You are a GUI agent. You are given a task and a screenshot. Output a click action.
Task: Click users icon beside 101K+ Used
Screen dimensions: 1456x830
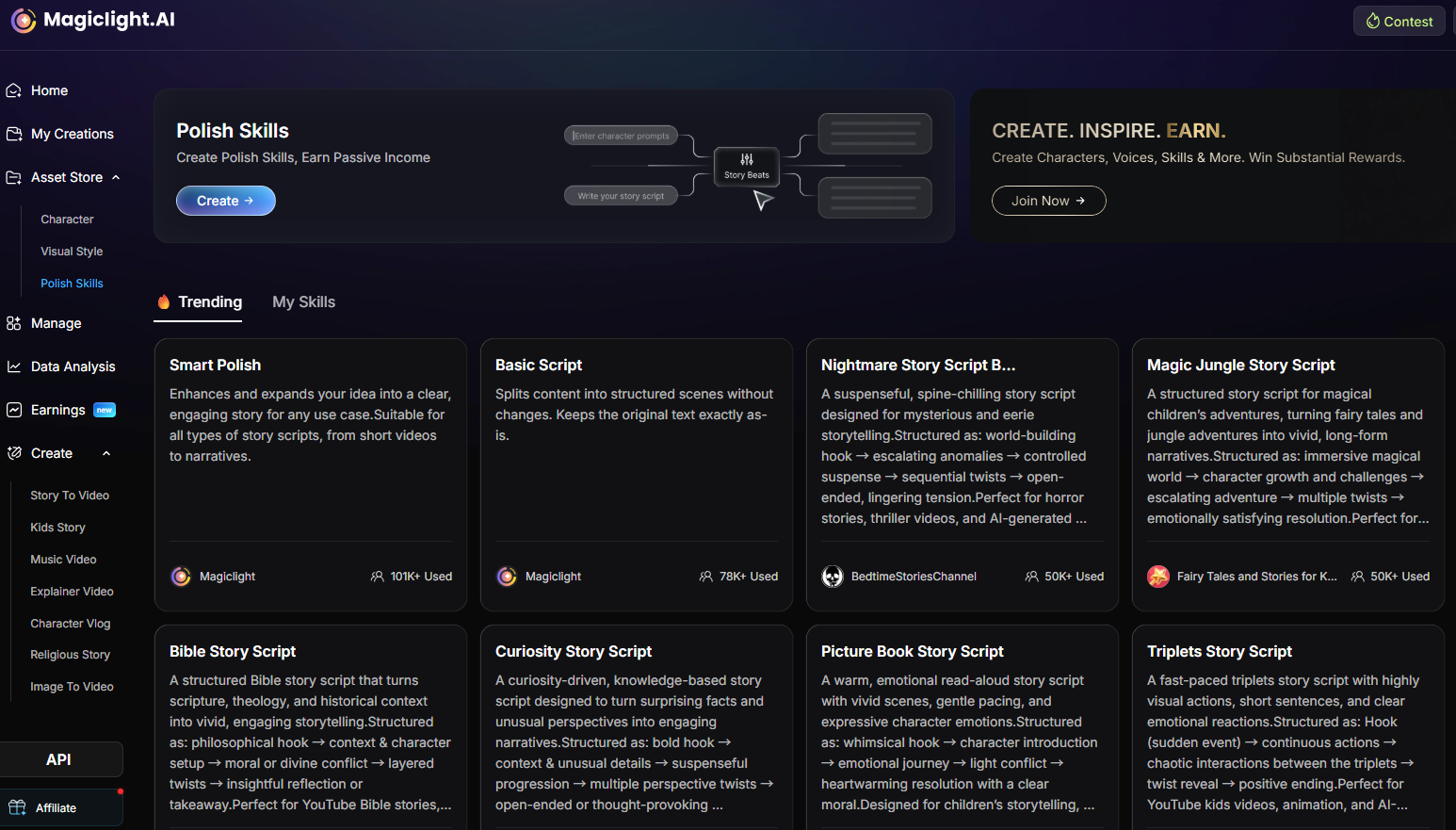tap(378, 577)
